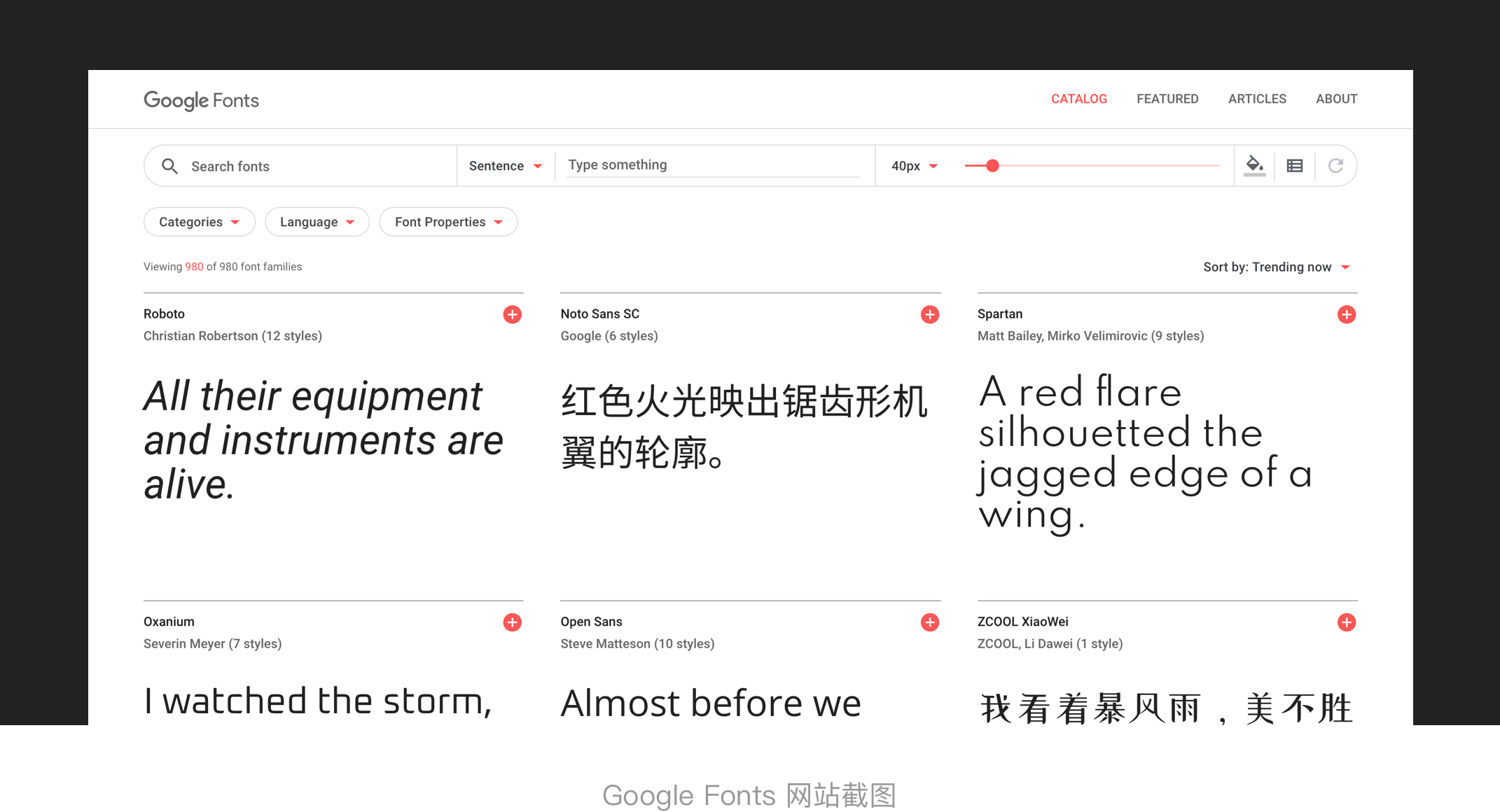Click the Noto Sans SC Chinese preview
The width and height of the screenshot is (1500, 812).
coord(744,426)
